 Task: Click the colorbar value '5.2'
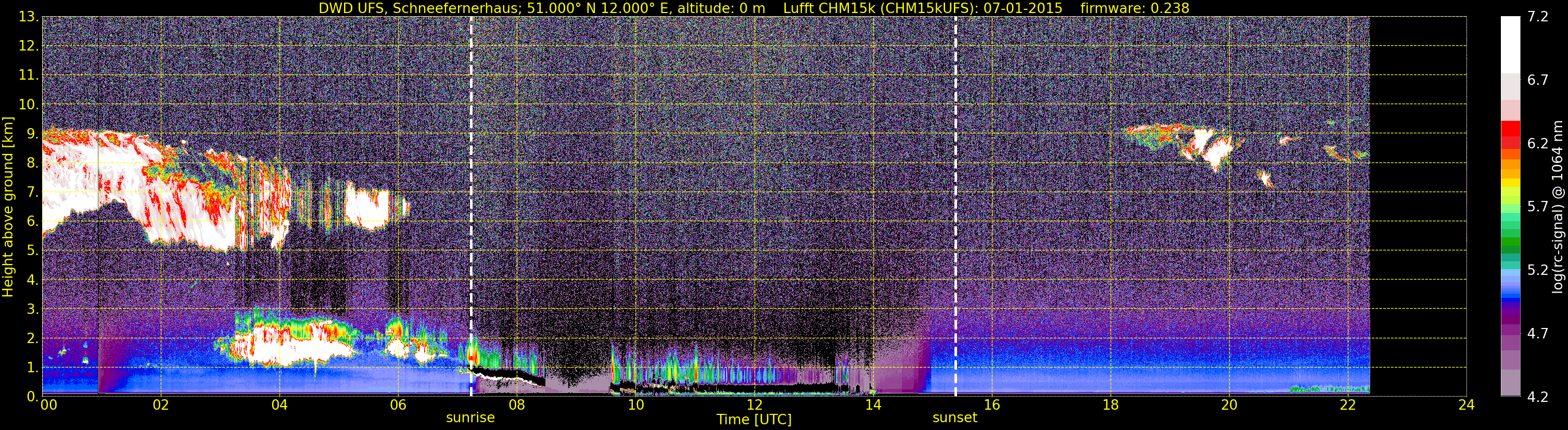tap(1538, 270)
